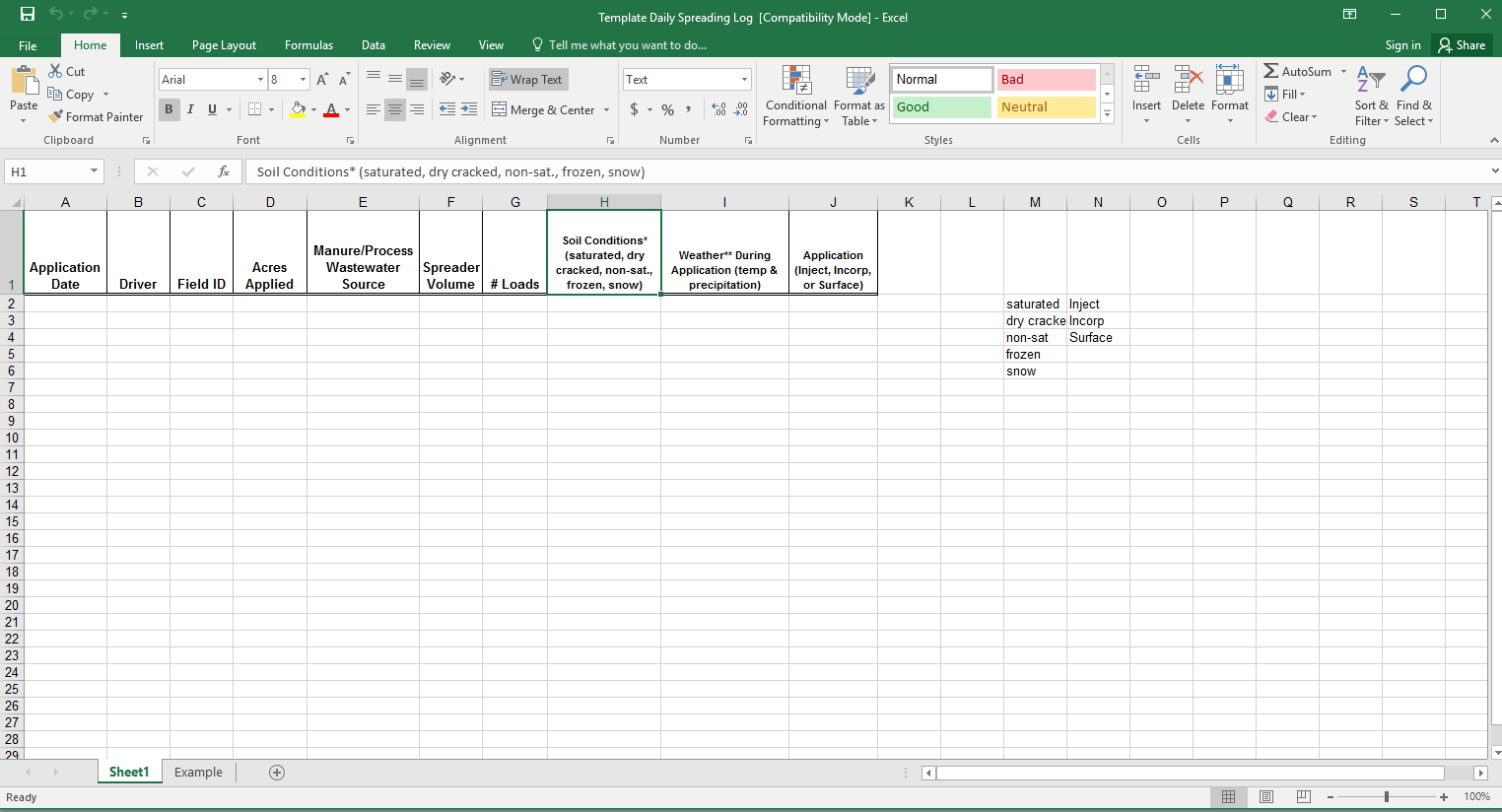
Task: Expand the number format dropdown
Action: tap(744, 80)
